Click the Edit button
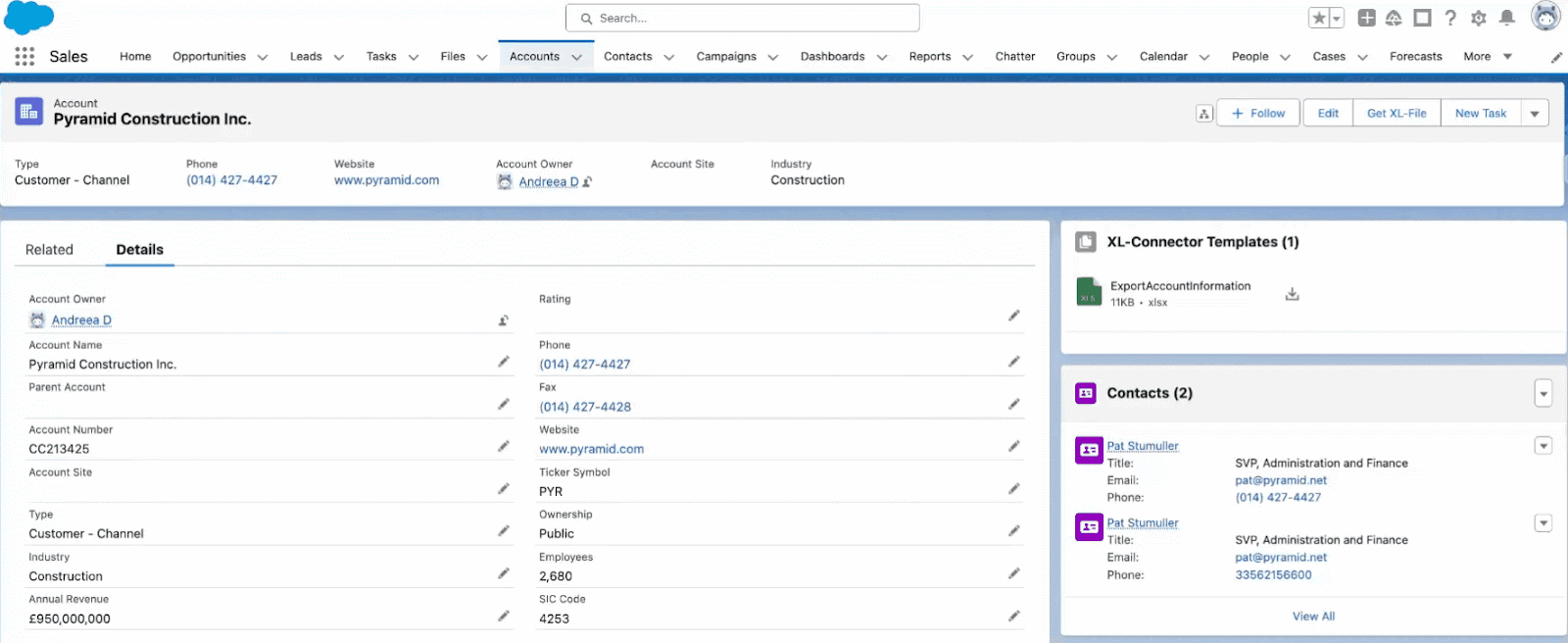The width and height of the screenshot is (1568, 643). (1328, 114)
